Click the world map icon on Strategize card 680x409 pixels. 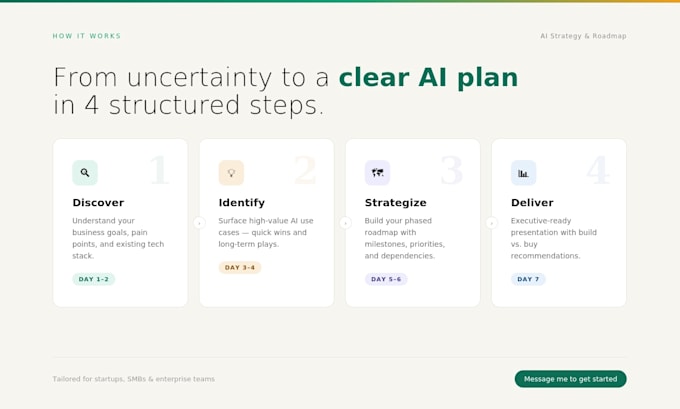377,173
